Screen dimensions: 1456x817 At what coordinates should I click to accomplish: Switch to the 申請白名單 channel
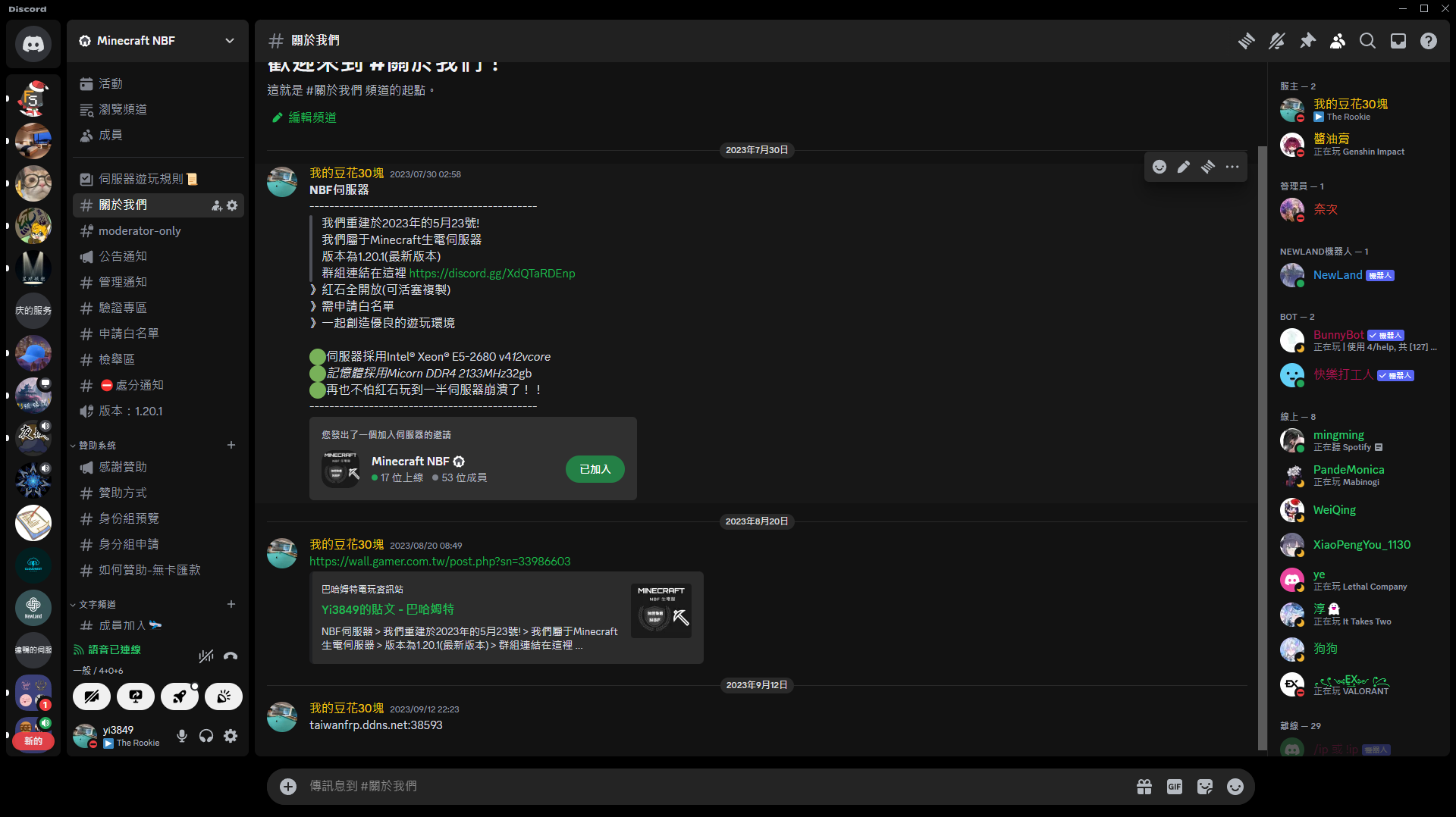[x=129, y=333]
